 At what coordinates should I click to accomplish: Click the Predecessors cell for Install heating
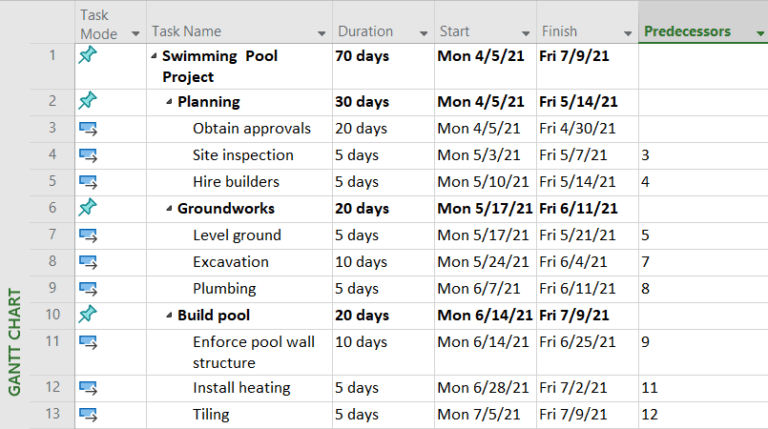coord(702,387)
